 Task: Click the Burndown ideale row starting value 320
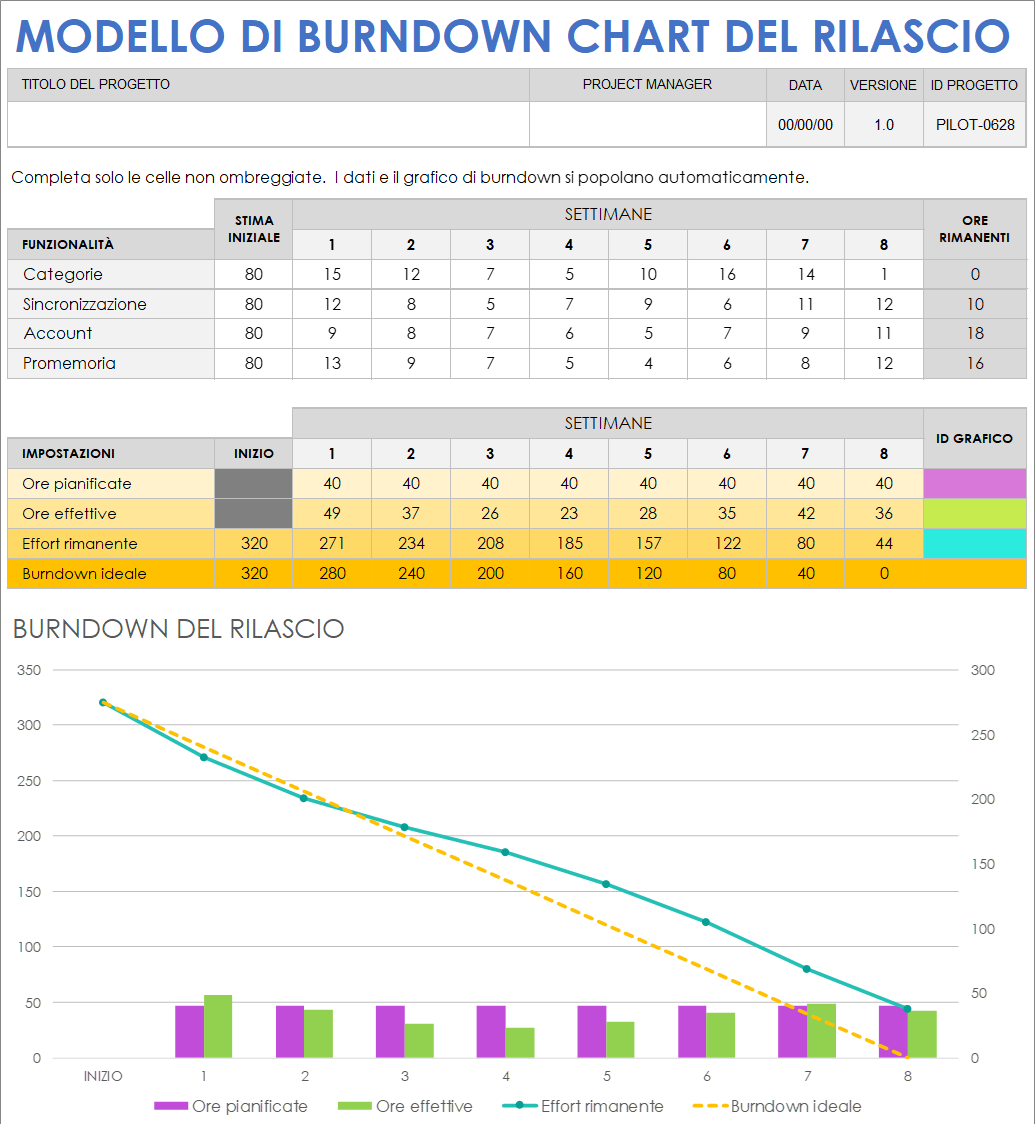[x=253, y=573]
